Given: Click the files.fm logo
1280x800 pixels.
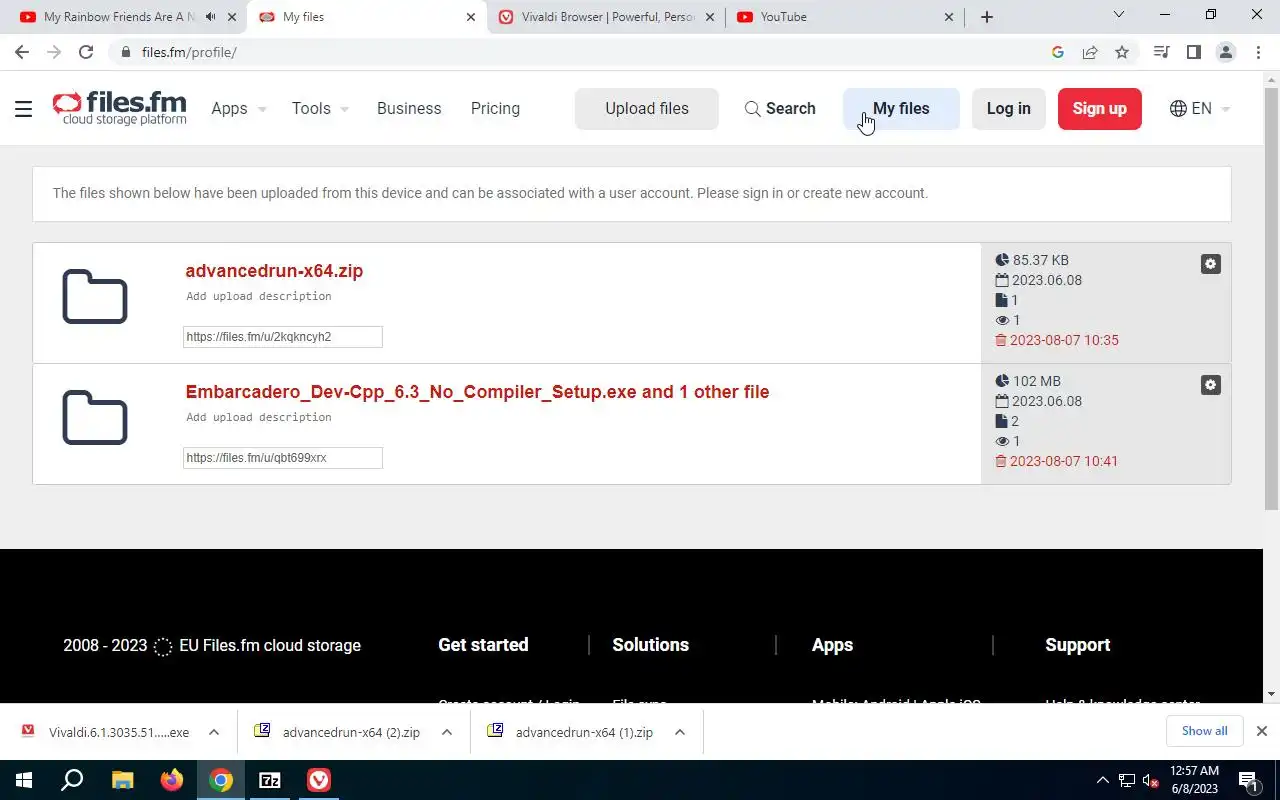Looking at the screenshot, I should tap(119, 108).
